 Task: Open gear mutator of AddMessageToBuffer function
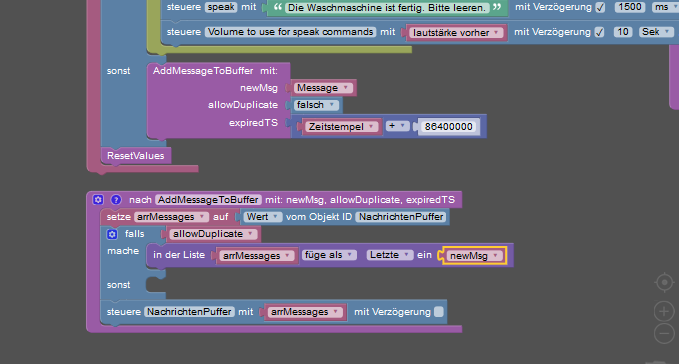pos(98,200)
